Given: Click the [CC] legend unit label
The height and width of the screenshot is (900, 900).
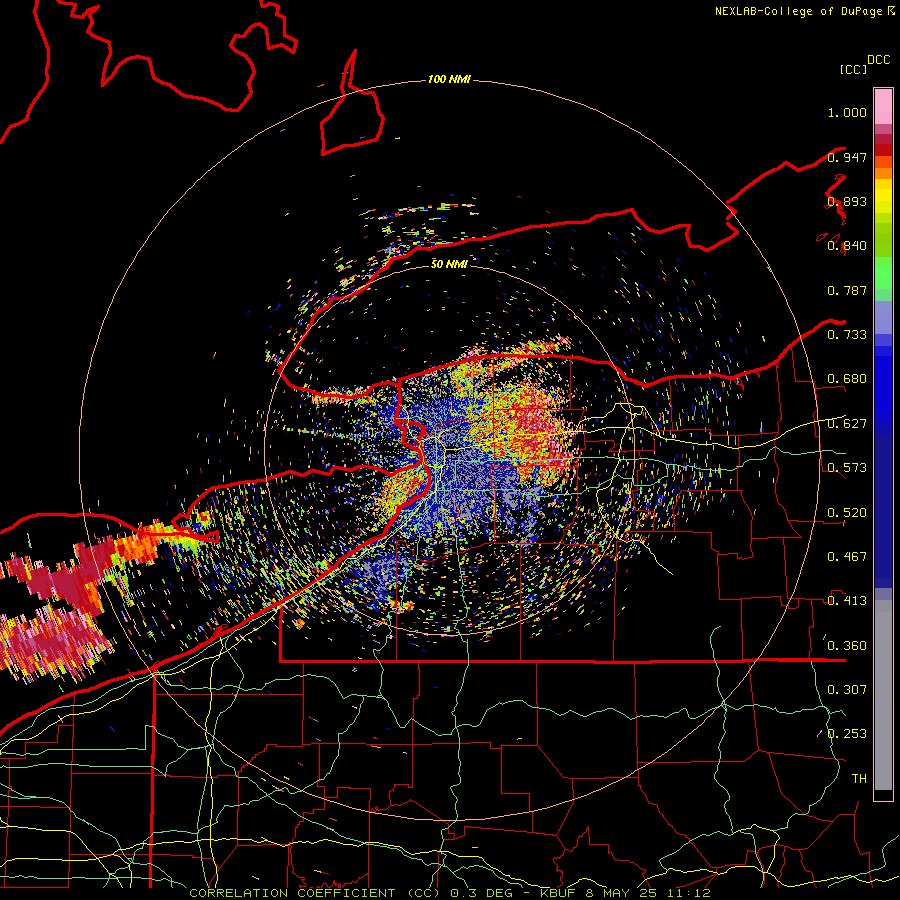Looking at the screenshot, I should (x=853, y=69).
